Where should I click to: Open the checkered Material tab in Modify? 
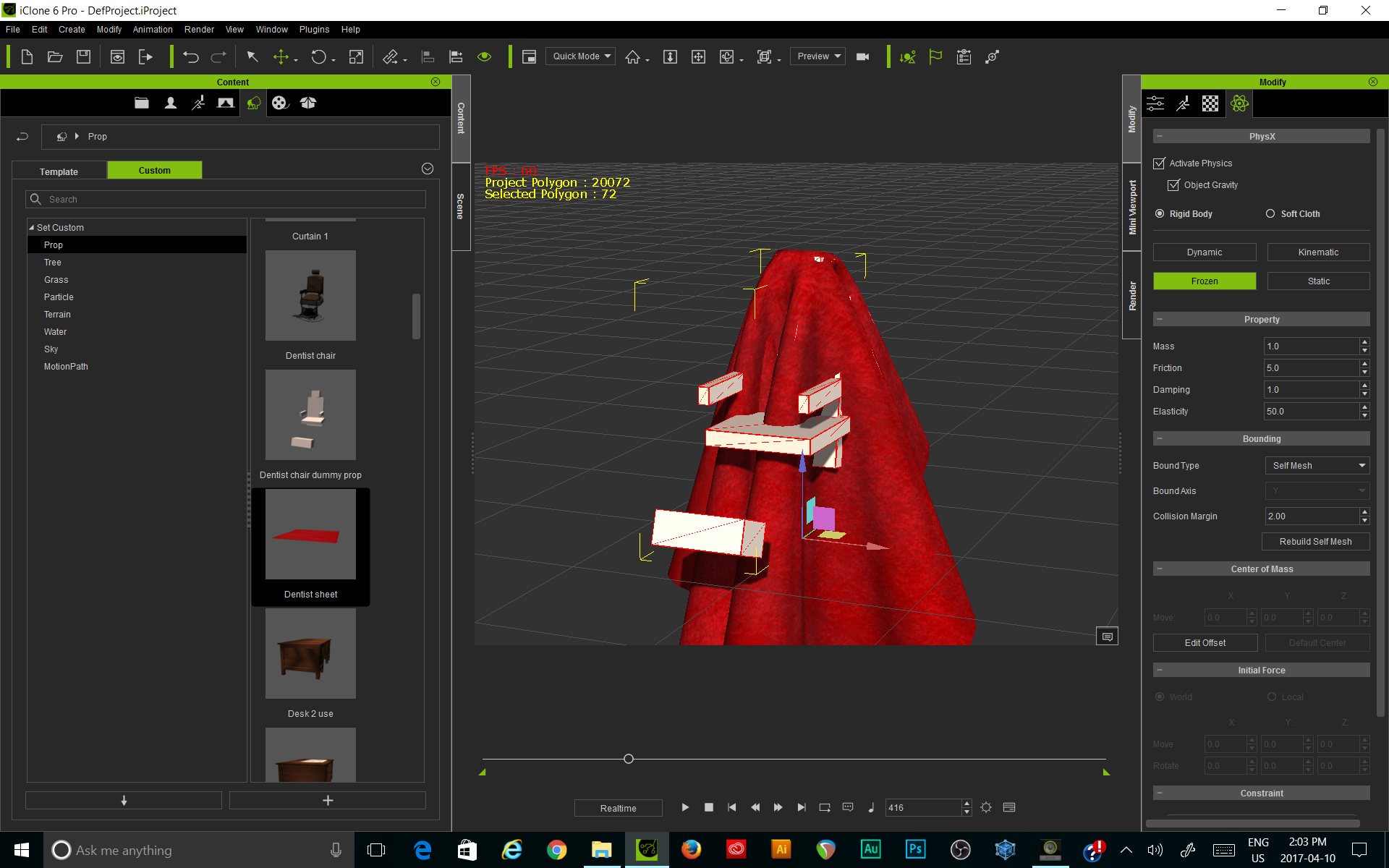(1210, 103)
